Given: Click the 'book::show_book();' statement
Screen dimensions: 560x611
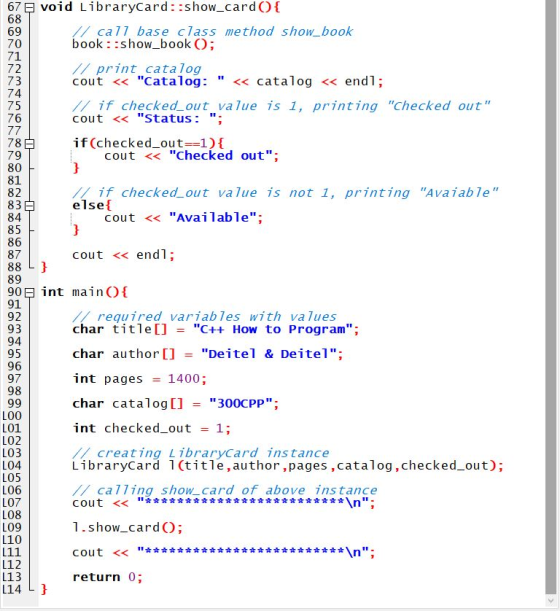Looking at the screenshot, I should (143, 44).
